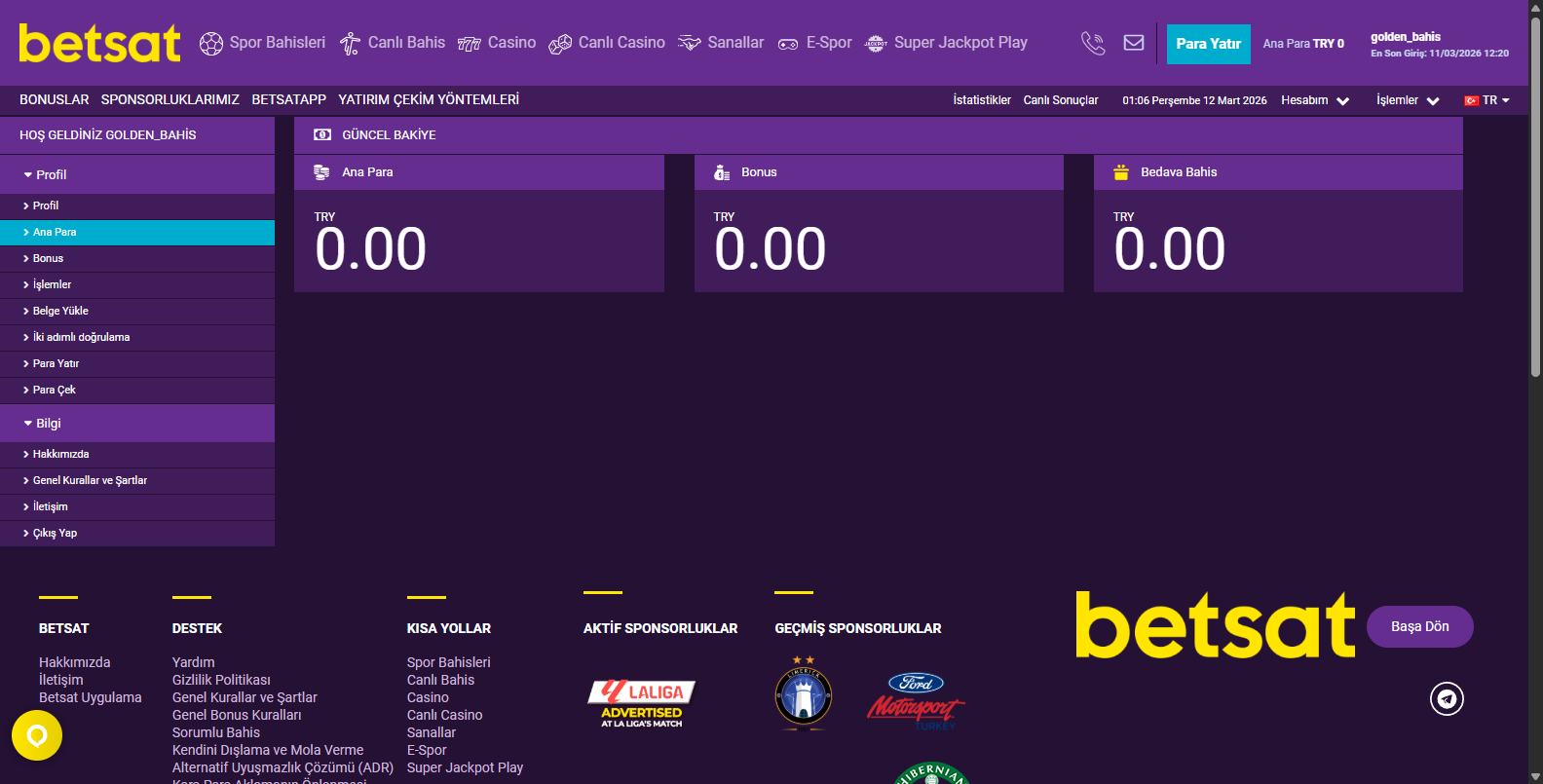1543x784 pixels.
Task: Open footer Genel Bonus Kuralları link
Action: pos(237,715)
